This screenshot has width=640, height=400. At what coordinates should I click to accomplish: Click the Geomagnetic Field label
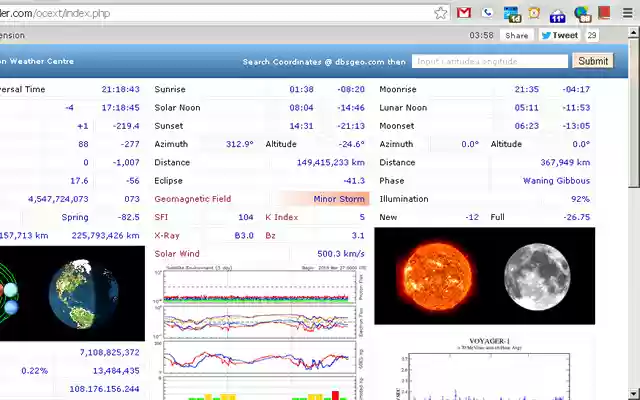(193, 199)
